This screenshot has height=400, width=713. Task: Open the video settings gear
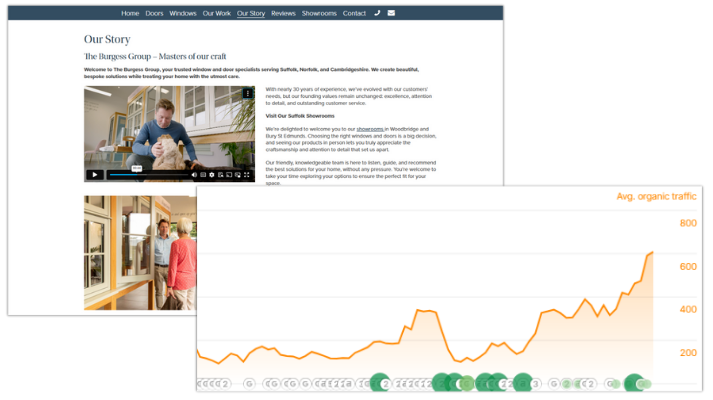[212, 175]
